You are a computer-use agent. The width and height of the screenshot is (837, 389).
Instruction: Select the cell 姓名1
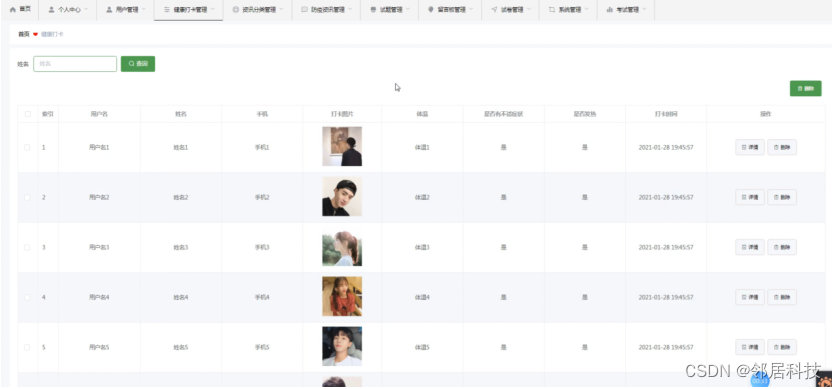[181, 147]
